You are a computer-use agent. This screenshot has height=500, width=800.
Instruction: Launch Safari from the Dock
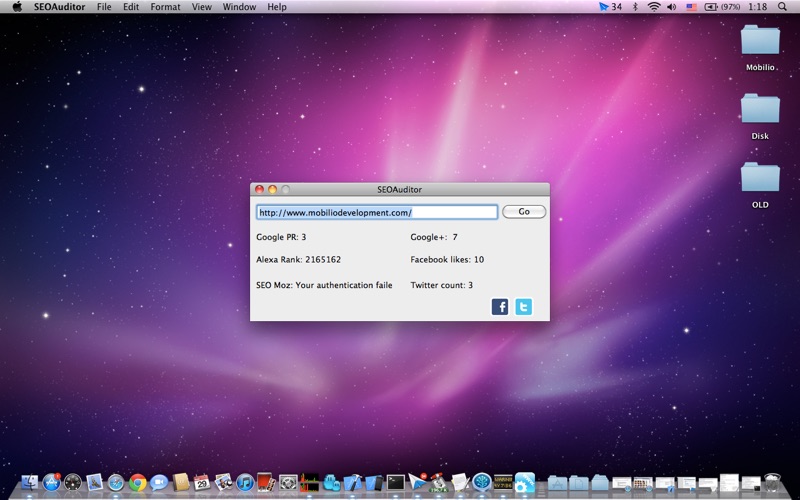coord(116,483)
